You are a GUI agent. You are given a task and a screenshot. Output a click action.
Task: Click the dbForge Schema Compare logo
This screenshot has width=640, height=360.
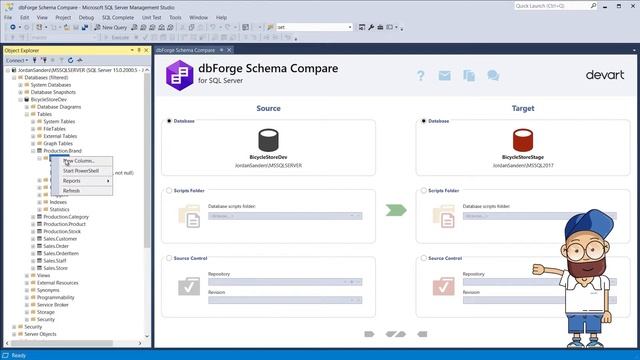tap(180, 75)
